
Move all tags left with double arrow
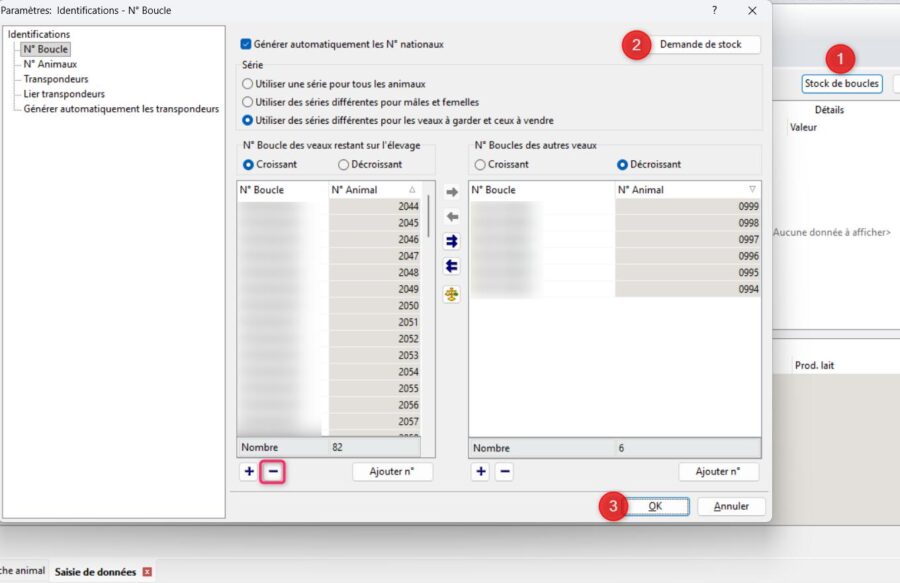tap(452, 266)
